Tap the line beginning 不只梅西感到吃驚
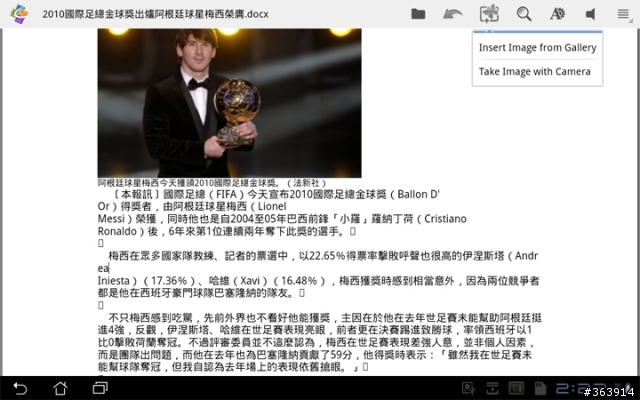The image size is (640, 400). 325,318
